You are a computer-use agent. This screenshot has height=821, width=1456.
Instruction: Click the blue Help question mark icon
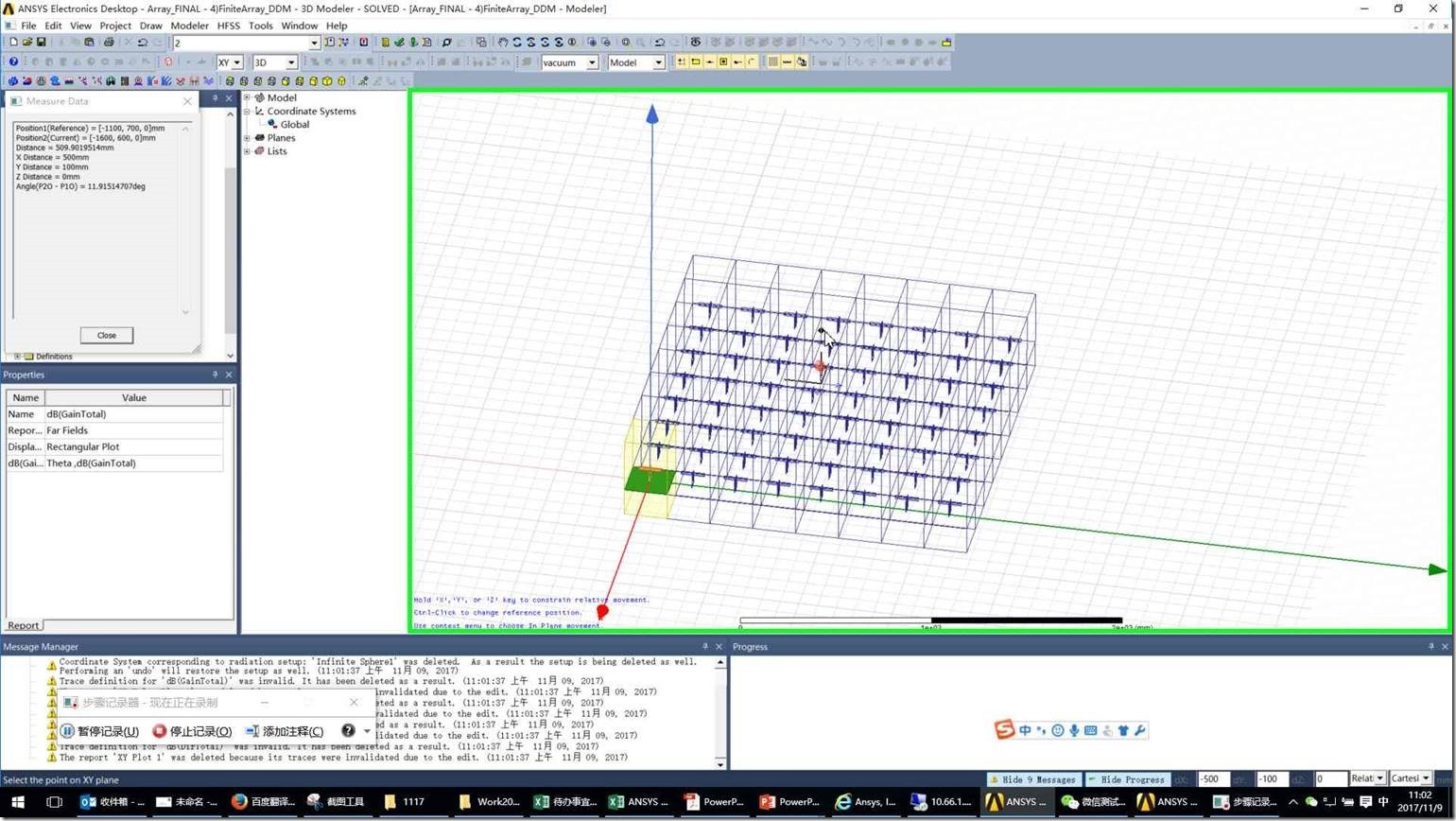pos(13,62)
